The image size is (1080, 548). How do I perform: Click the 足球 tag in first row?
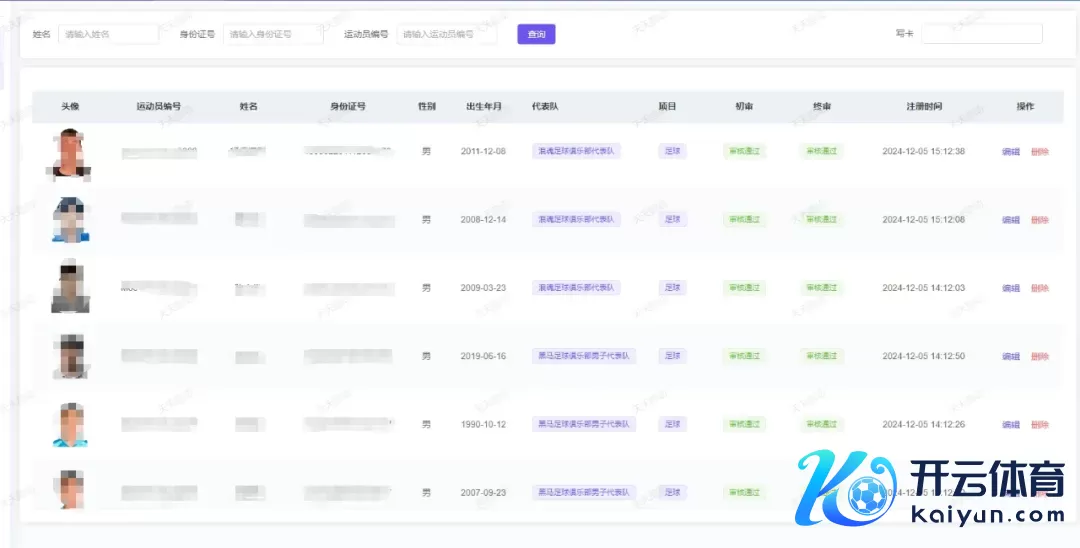pyautogui.click(x=672, y=152)
